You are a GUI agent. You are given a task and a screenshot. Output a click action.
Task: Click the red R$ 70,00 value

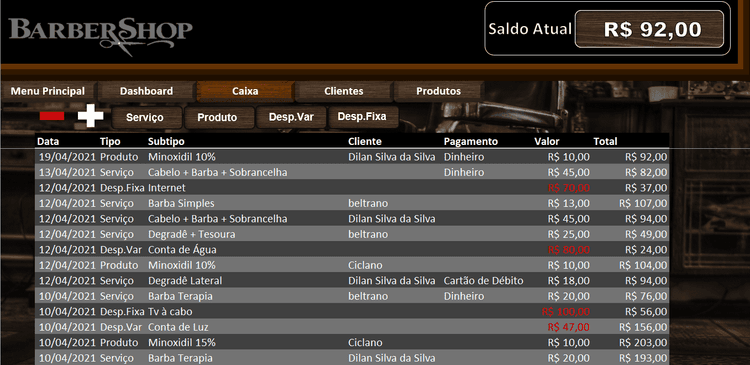pyautogui.click(x=569, y=188)
